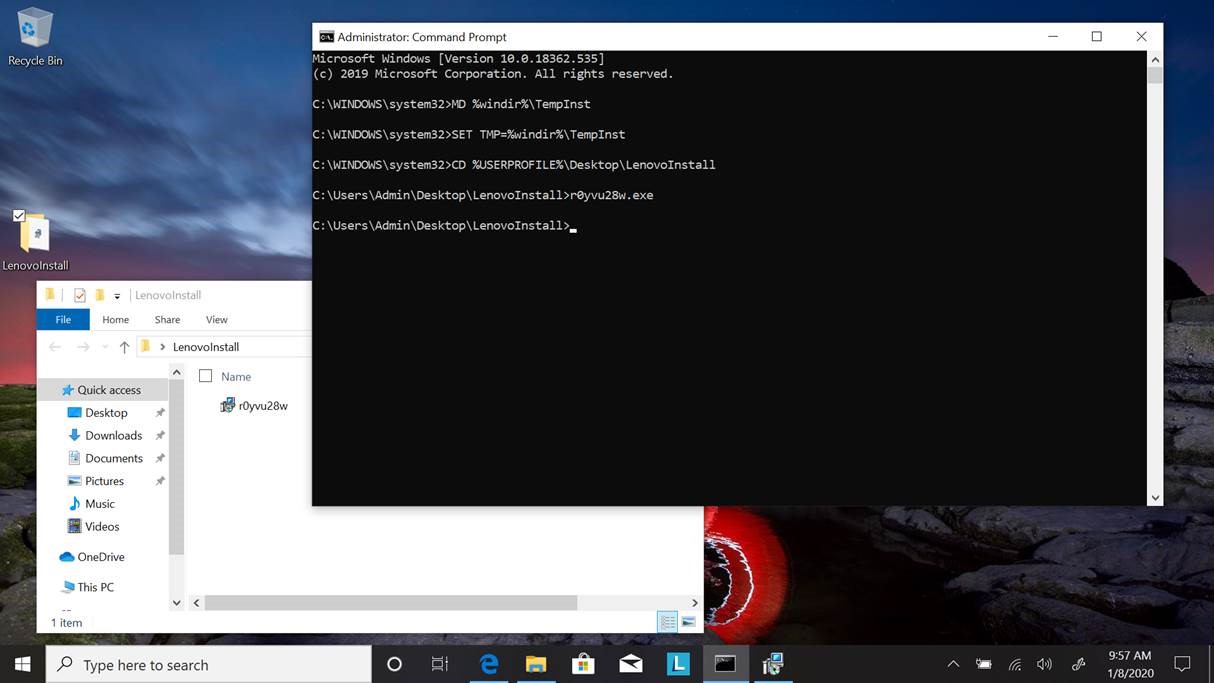Click navigation pane scroll down arrow

(x=177, y=603)
